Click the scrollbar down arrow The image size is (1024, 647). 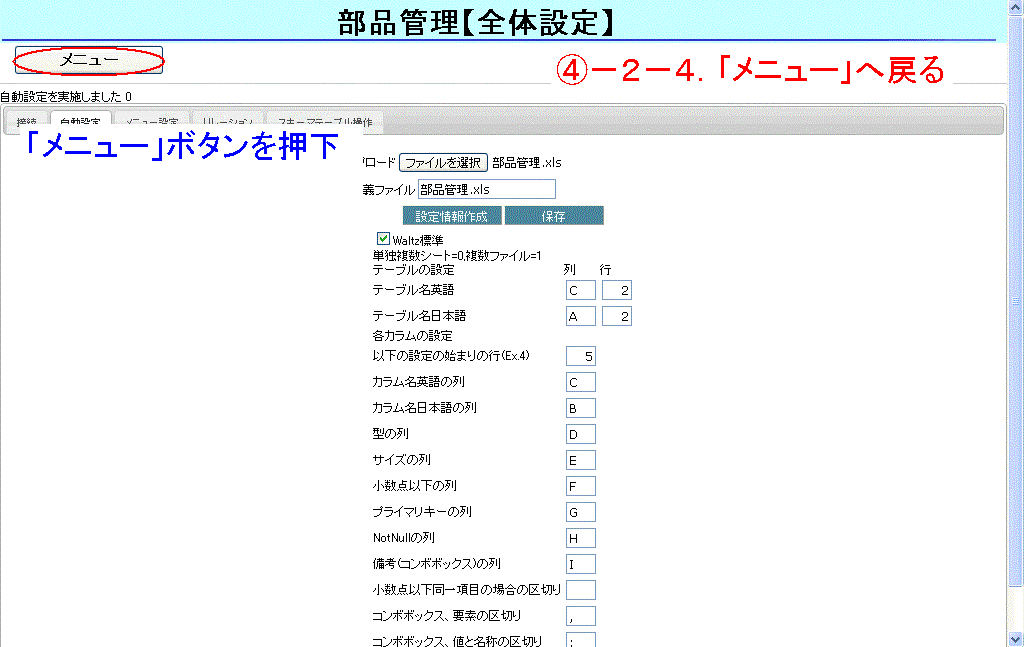click(x=1016, y=638)
